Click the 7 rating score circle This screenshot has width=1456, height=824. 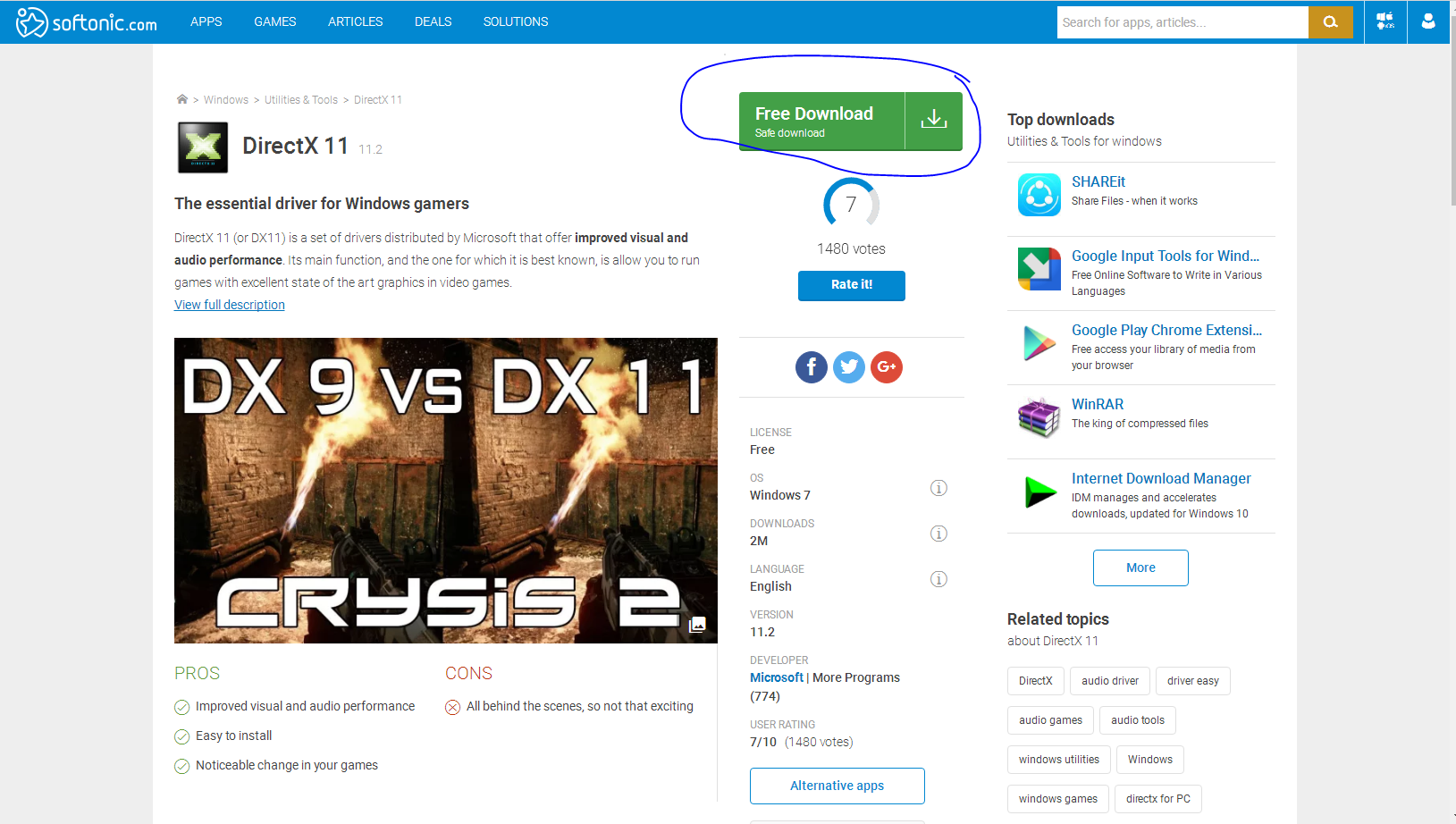coord(851,205)
